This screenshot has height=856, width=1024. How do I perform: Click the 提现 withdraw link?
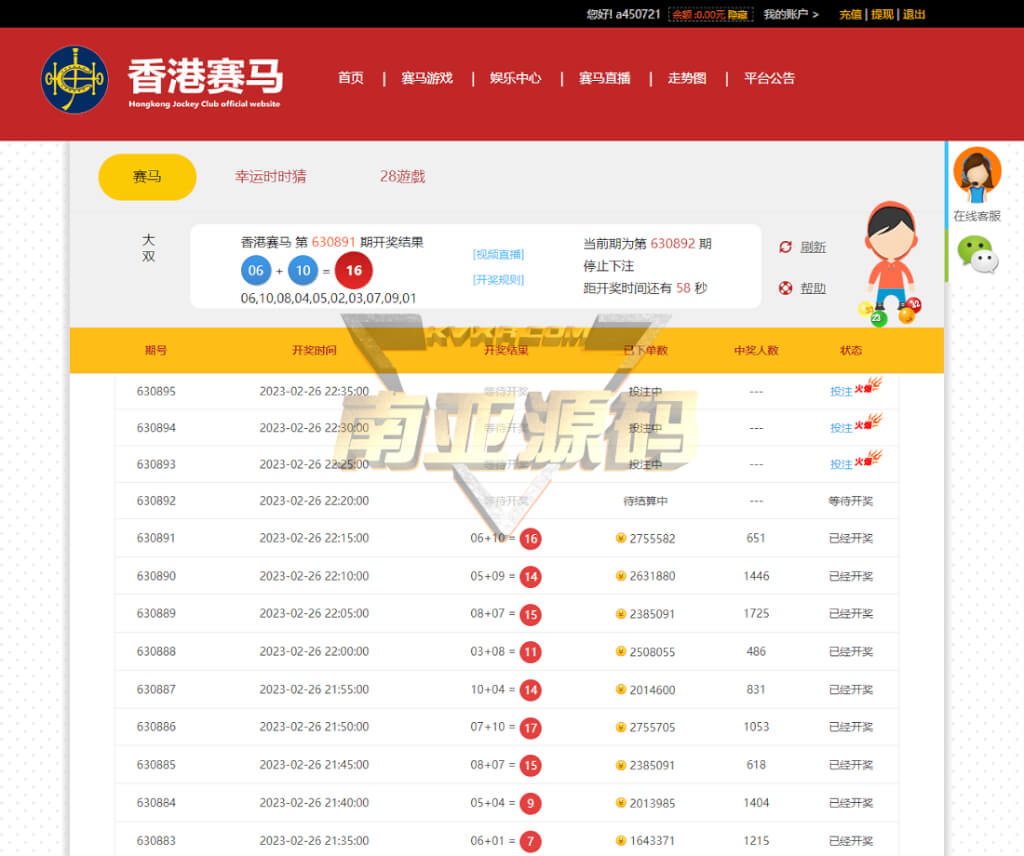coord(882,14)
